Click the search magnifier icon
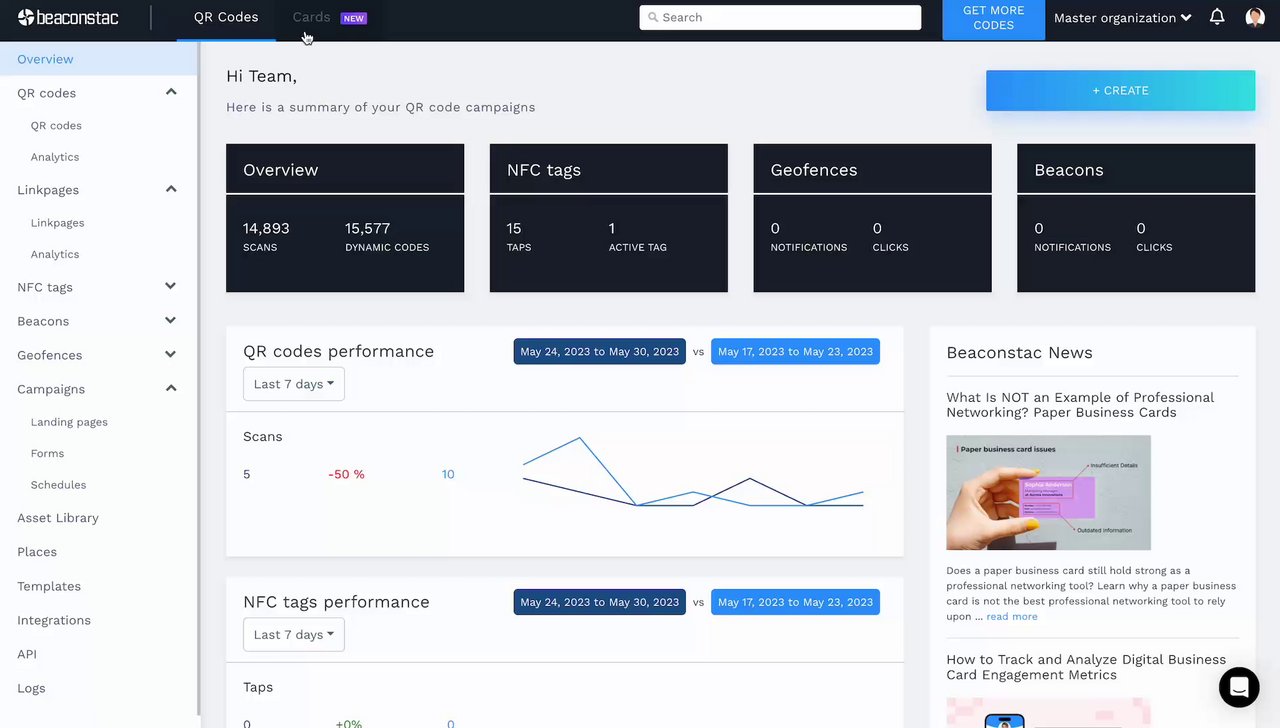Viewport: 1280px width, 728px height. [x=653, y=17]
